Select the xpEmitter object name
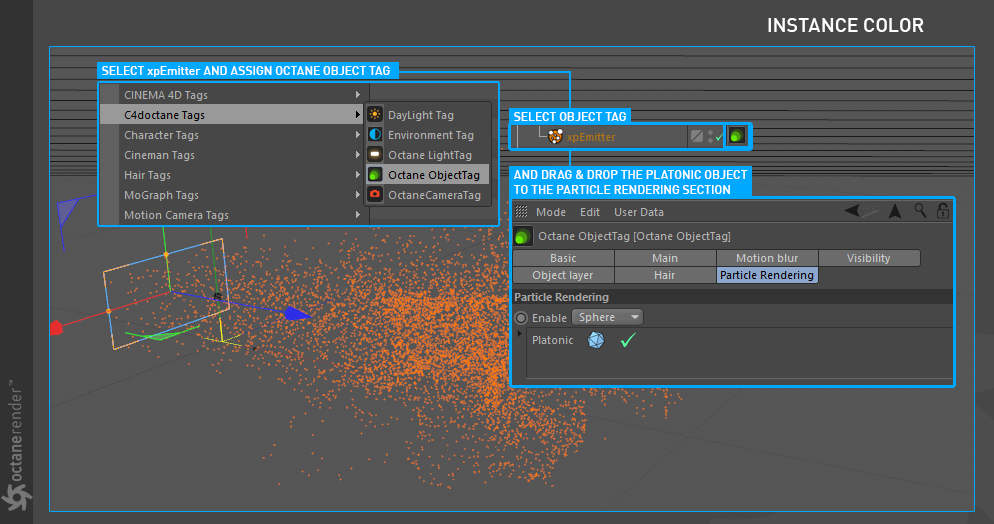The image size is (994, 524). pyautogui.click(x=591, y=137)
